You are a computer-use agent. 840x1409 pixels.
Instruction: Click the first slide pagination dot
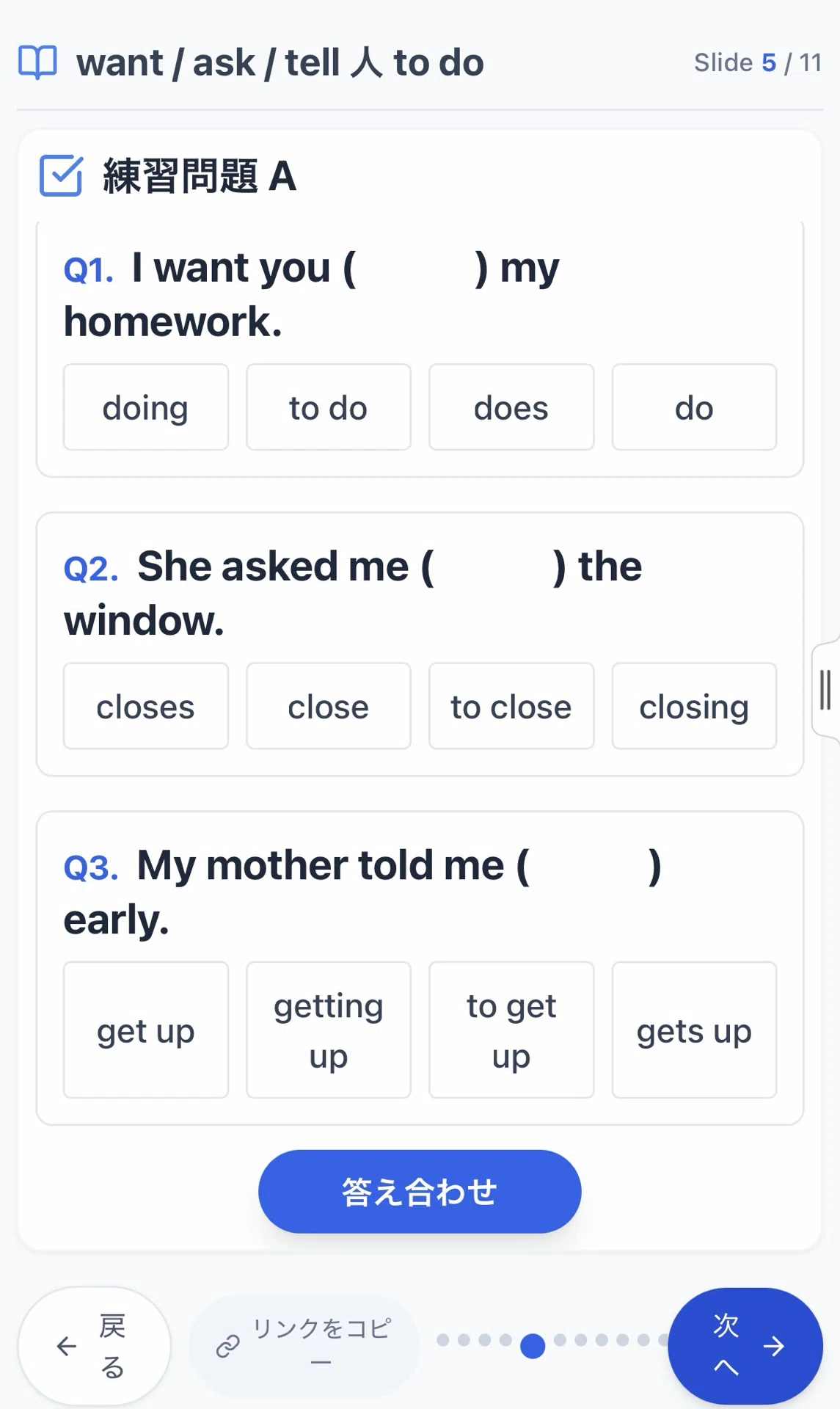pos(443,1340)
